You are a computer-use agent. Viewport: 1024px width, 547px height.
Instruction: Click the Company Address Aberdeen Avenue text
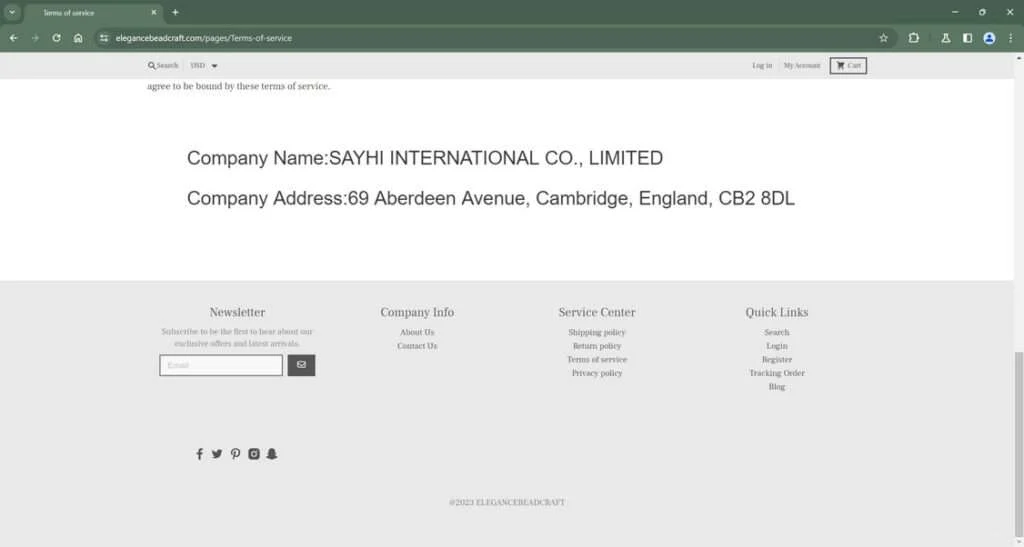[x=490, y=198]
